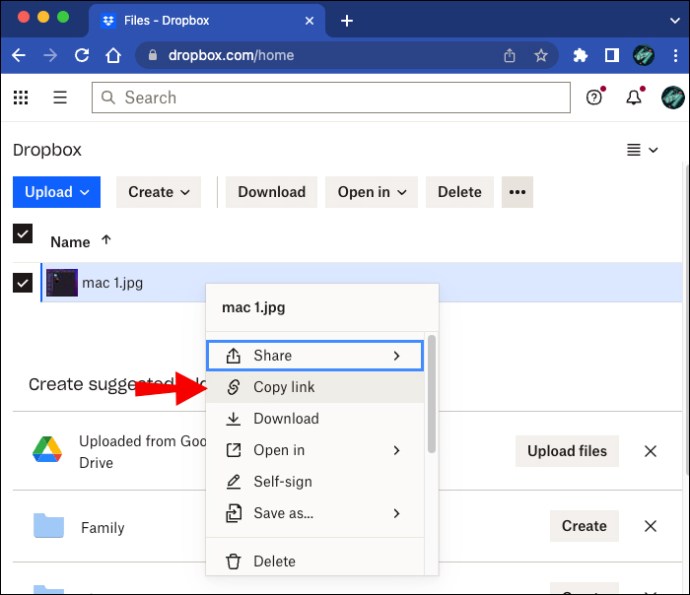Click the Upload files button

(x=567, y=451)
